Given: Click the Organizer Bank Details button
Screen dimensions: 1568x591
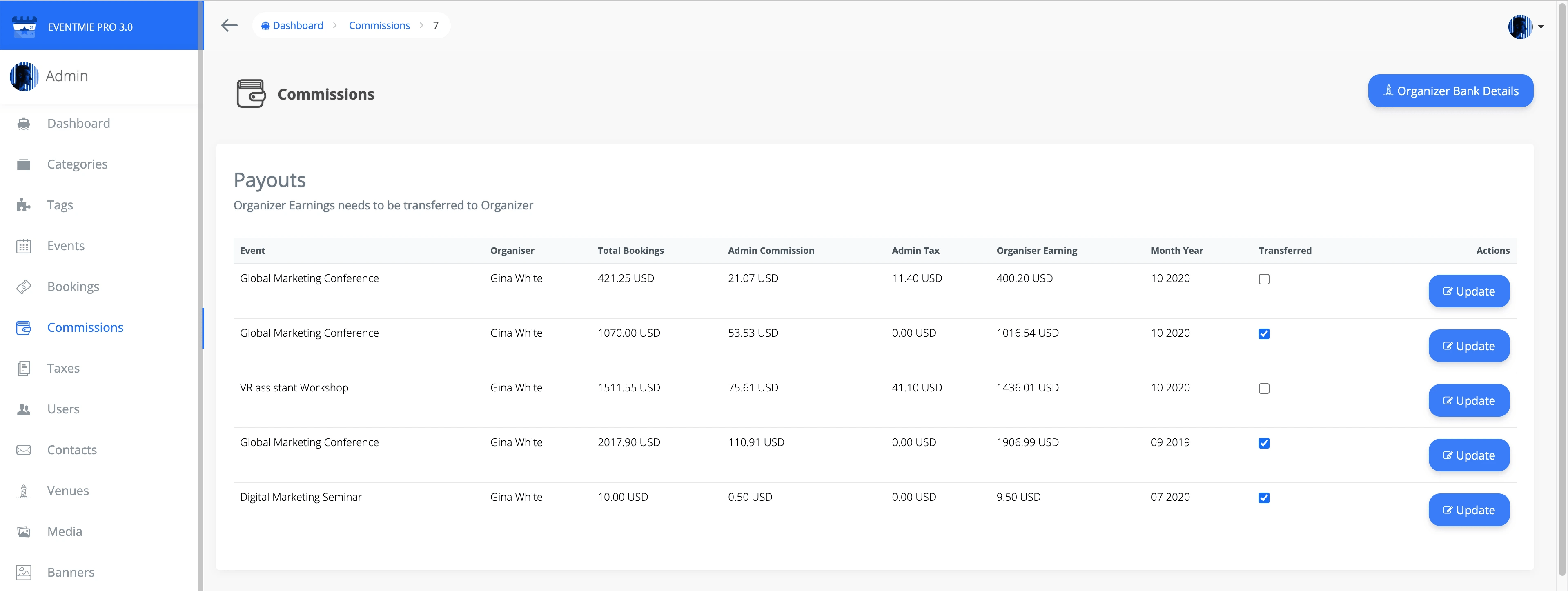Looking at the screenshot, I should pyautogui.click(x=1450, y=91).
